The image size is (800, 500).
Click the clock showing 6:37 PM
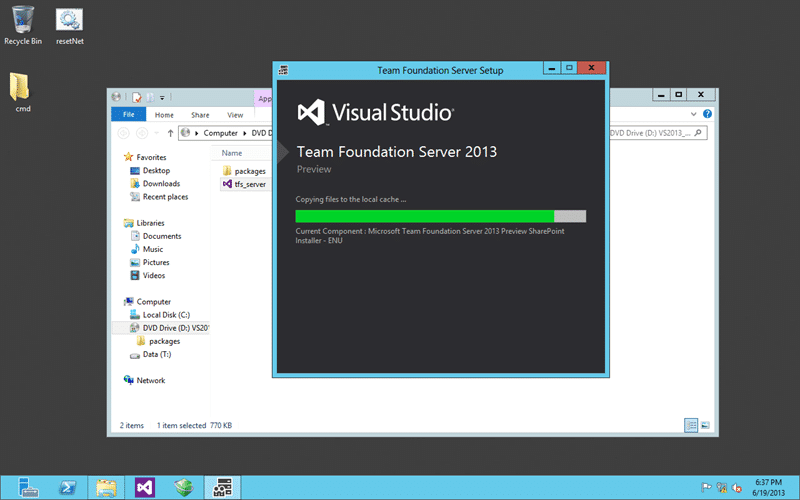(768, 487)
